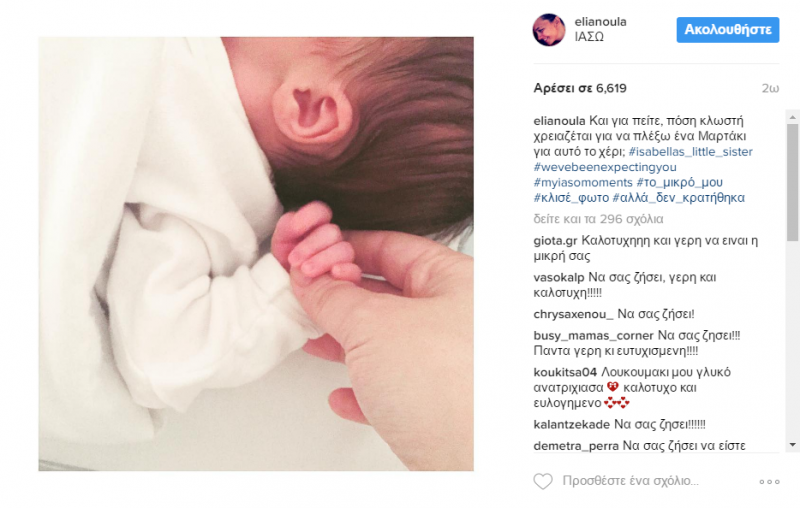800x508 pixels.
Task: Open elianoula's profile picture avatar
Action: coord(549,30)
